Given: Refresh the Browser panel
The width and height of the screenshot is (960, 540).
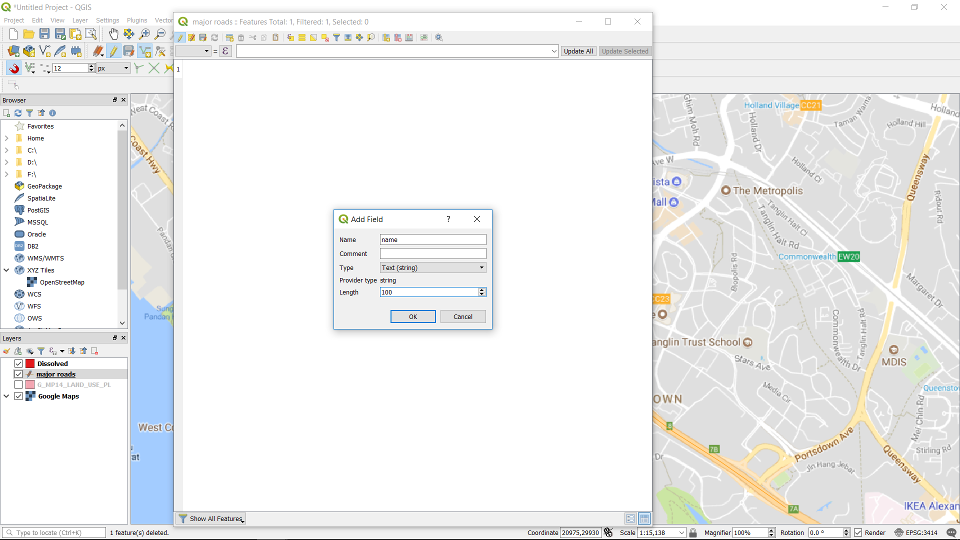Looking at the screenshot, I should pos(18,113).
